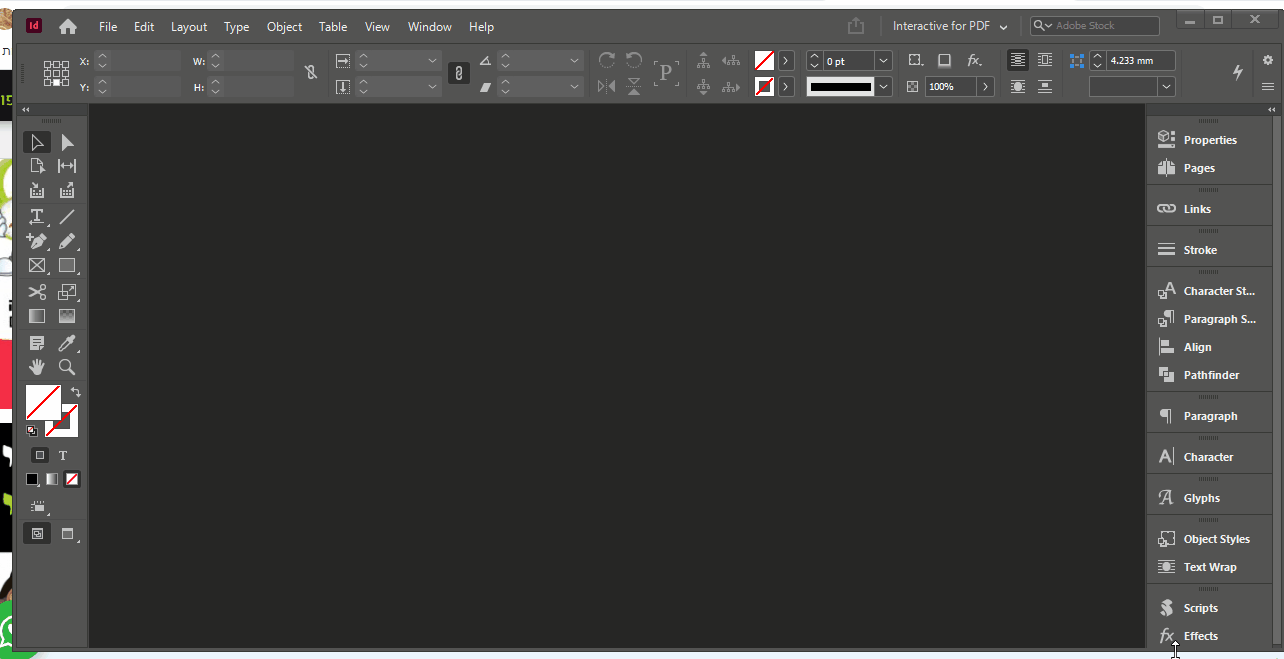The image size is (1284, 659).
Task: Select the Rectangle tool
Action: point(67,266)
